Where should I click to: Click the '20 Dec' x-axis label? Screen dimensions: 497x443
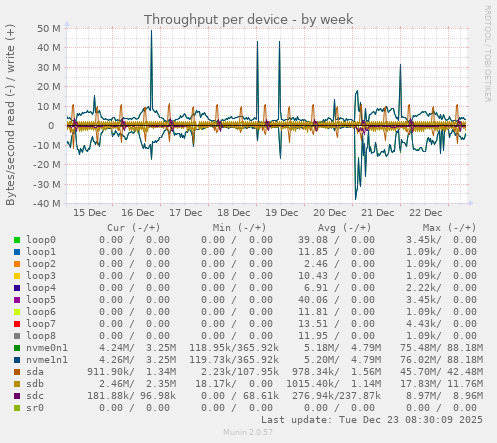tap(330, 213)
